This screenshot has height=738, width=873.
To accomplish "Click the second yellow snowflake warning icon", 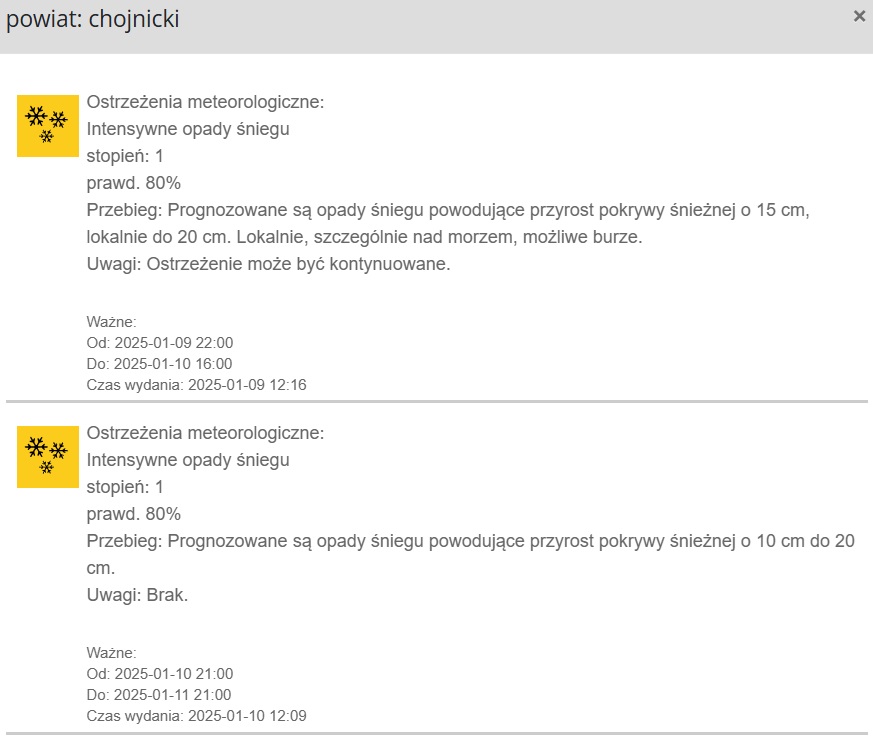I will click(48, 457).
